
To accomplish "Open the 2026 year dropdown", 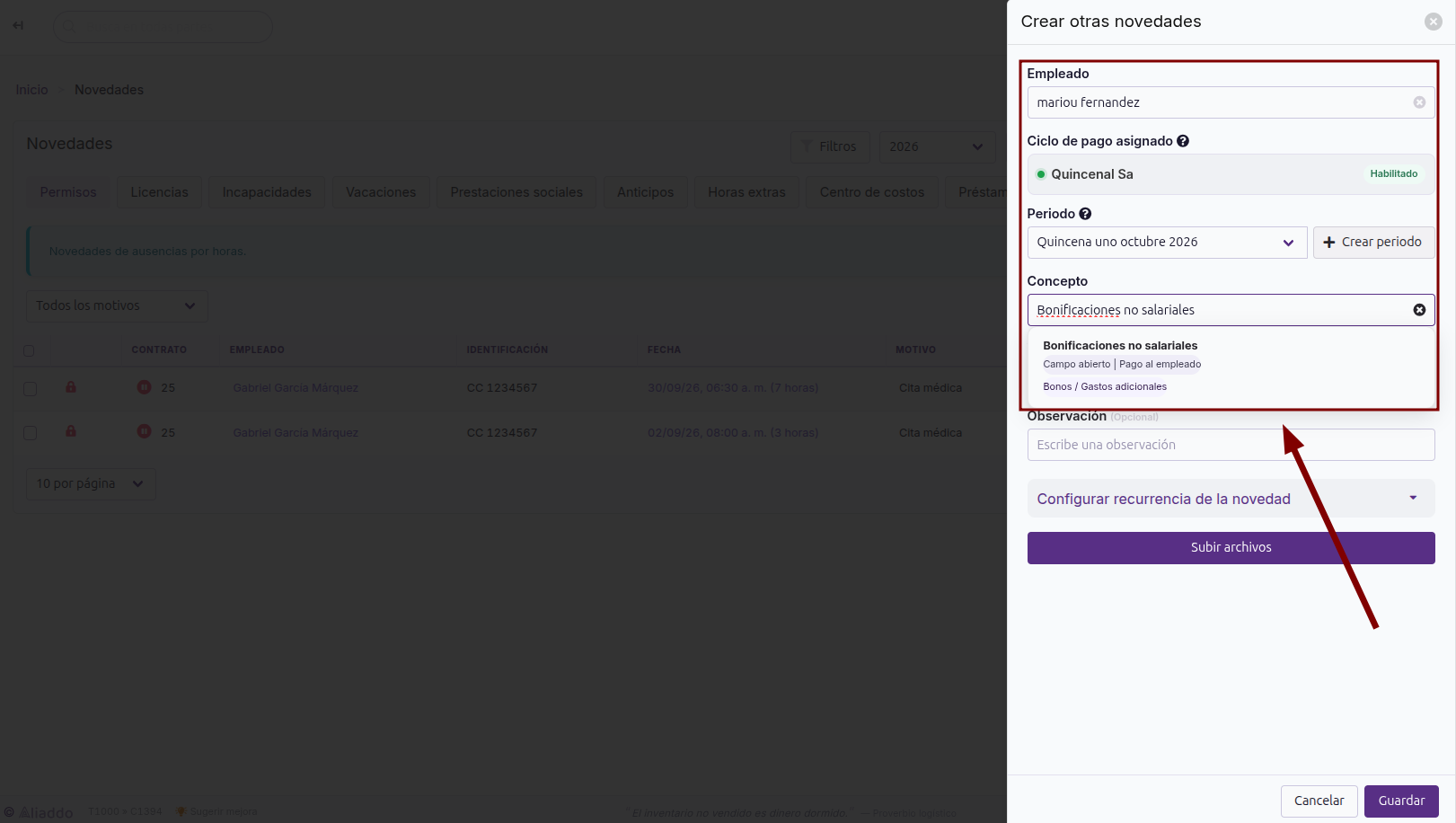I will [936, 146].
